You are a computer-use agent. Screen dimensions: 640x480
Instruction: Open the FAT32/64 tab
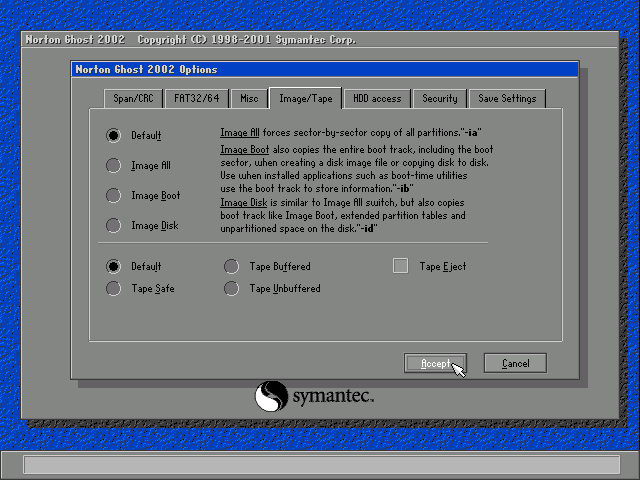point(197,98)
